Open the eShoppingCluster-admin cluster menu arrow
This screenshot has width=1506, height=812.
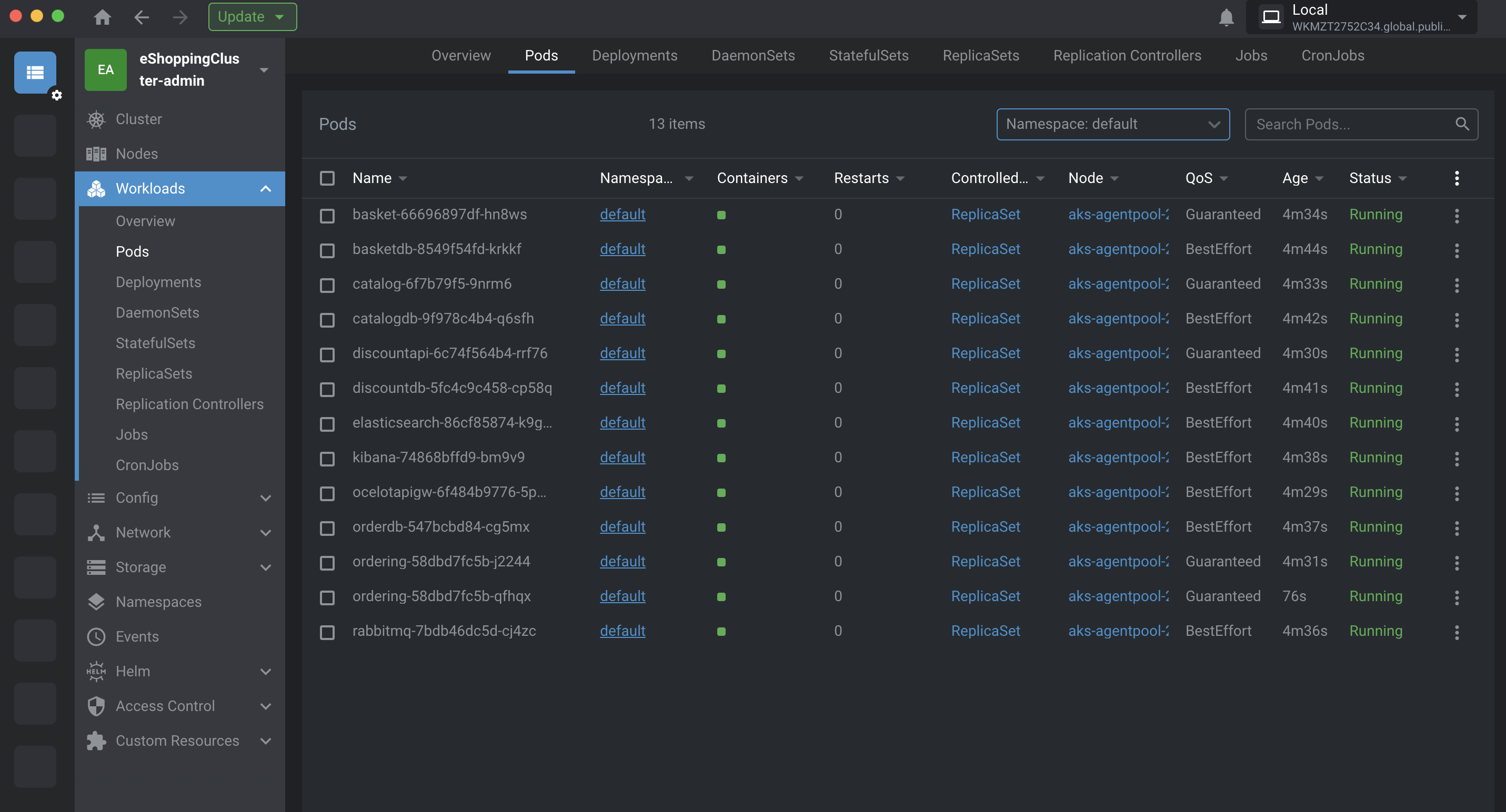click(264, 70)
